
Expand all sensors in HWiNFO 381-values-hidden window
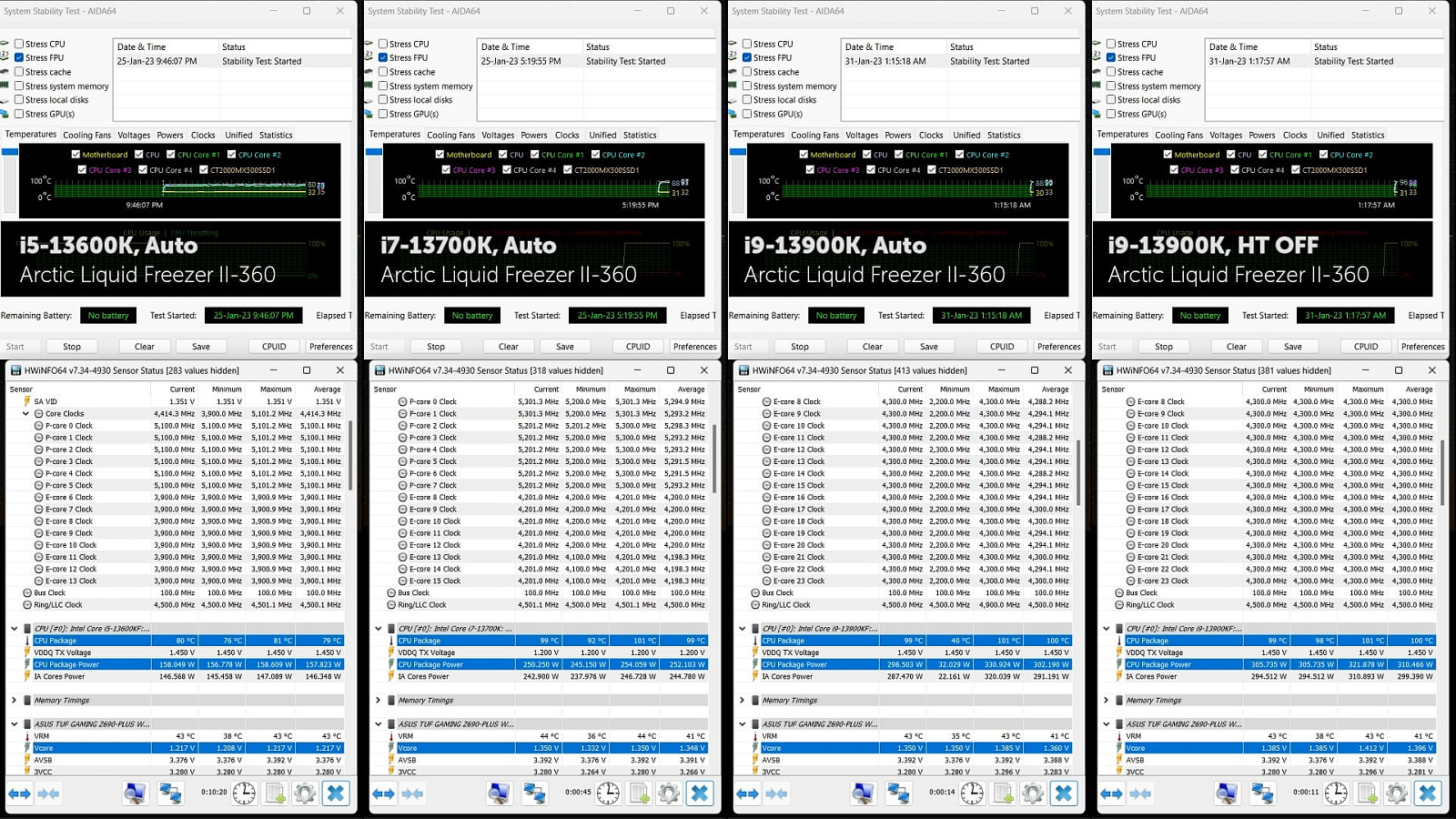[1111, 794]
